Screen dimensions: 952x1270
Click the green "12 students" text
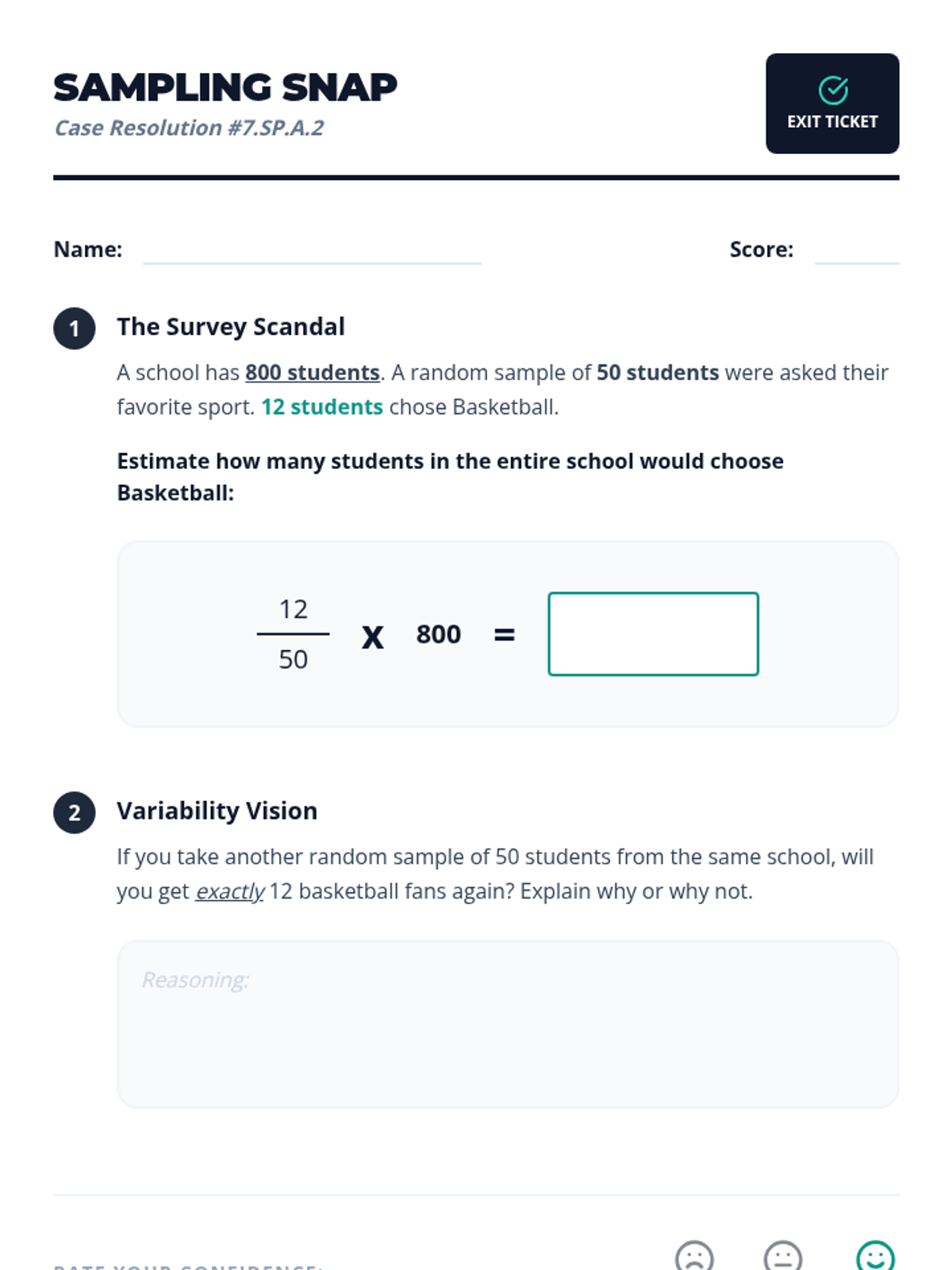click(x=322, y=407)
